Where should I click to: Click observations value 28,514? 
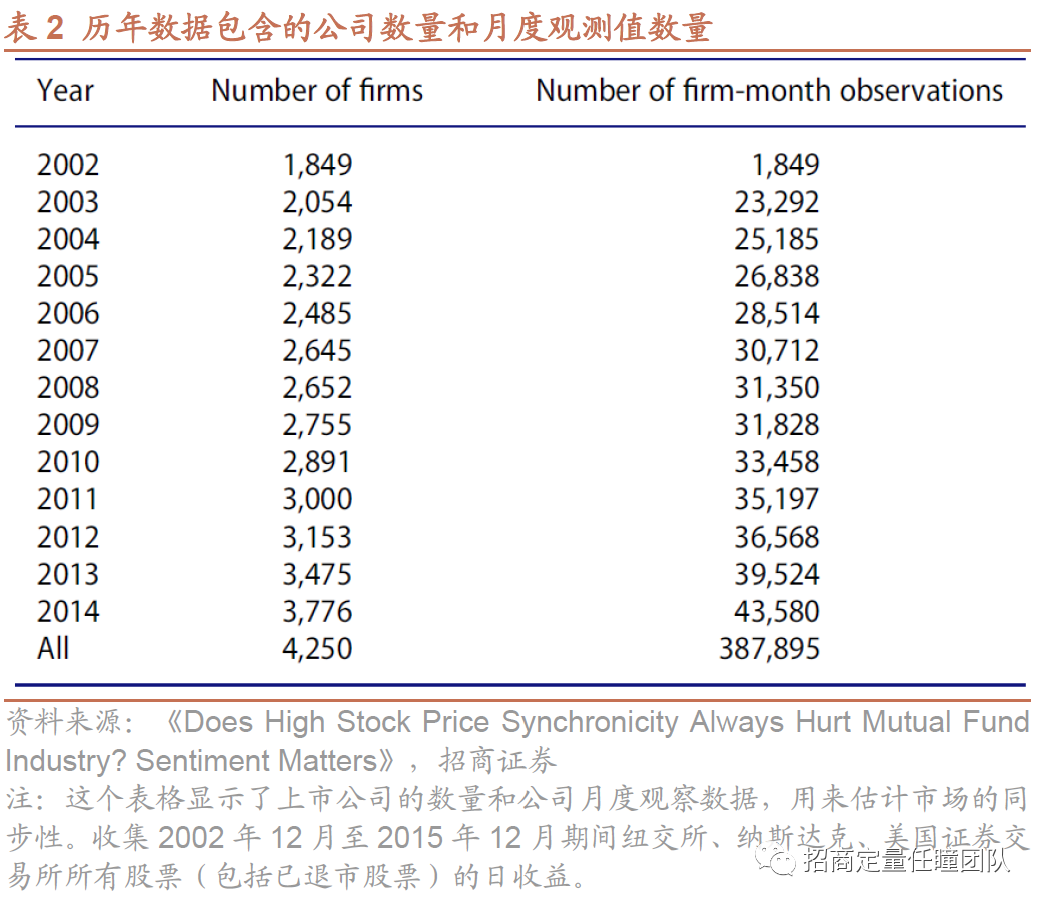[x=776, y=314]
